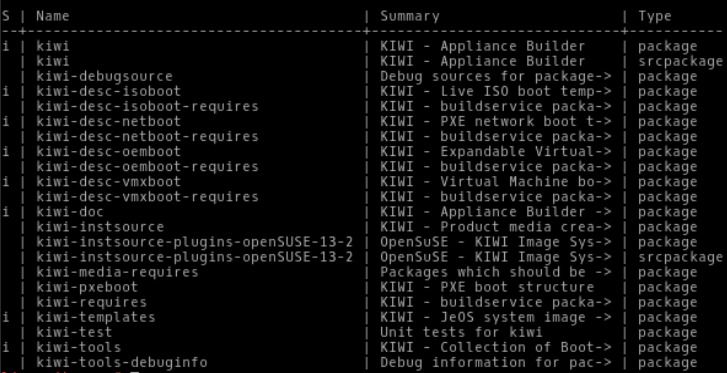Select the kiwi-desc-isoboot package name
The width and height of the screenshot is (727, 373).
pyautogui.click(x=109, y=91)
